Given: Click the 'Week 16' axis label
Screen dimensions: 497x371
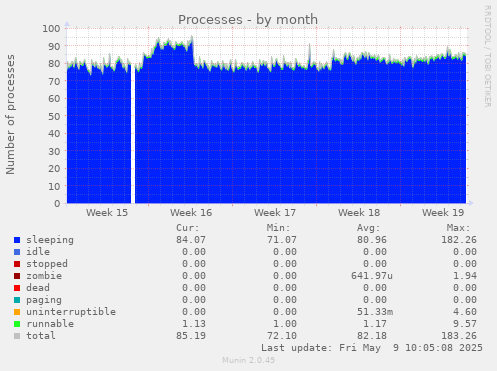Looking at the screenshot, I should [191, 213].
